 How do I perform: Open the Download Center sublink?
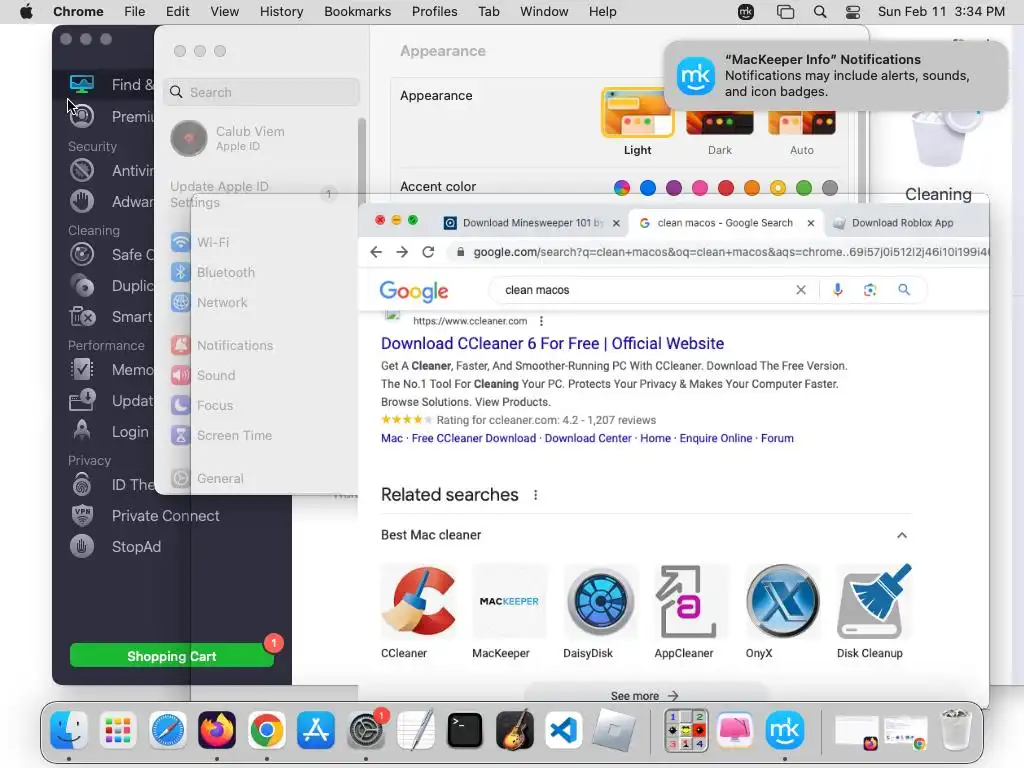[588, 438]
